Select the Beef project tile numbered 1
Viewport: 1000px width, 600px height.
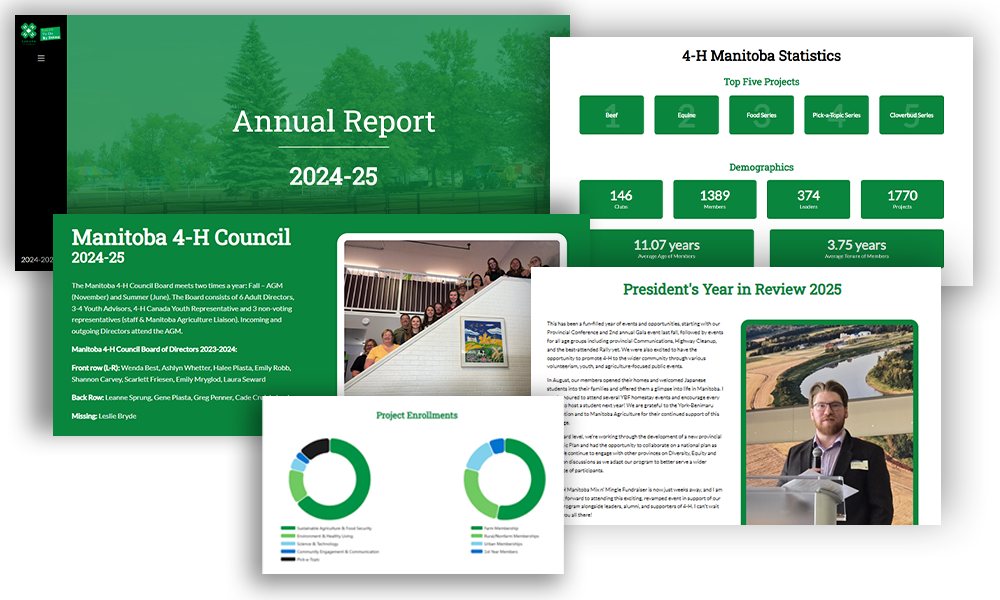pos(611,114)
